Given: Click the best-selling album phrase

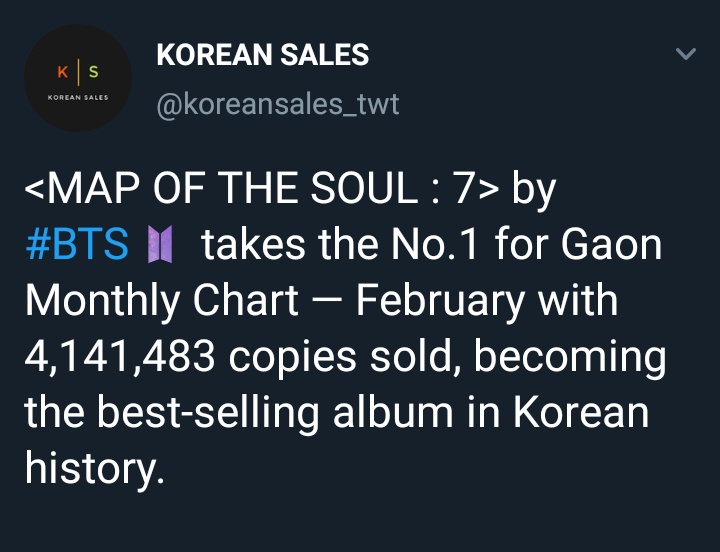Looking at the screenshot, I should [275, 413].
